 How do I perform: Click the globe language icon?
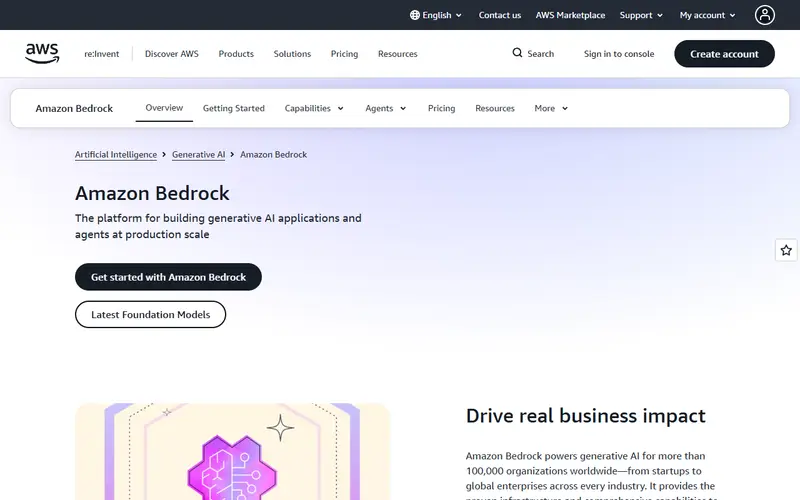point(415,15)
